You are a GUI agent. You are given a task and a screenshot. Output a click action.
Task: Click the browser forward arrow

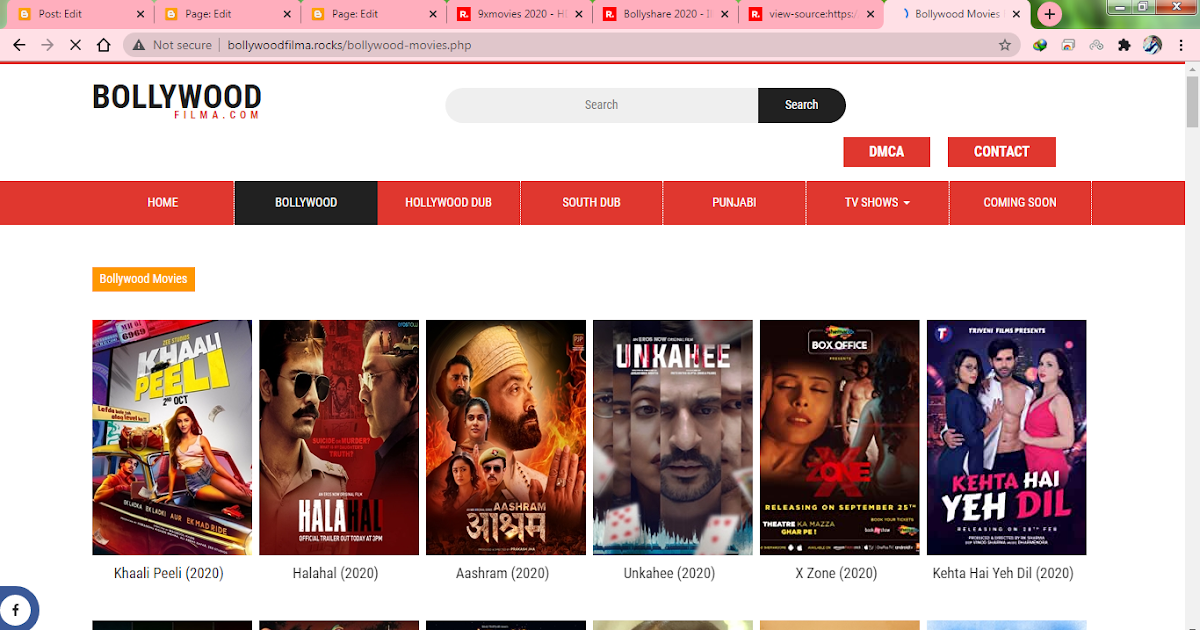click(x=47, y=45)
